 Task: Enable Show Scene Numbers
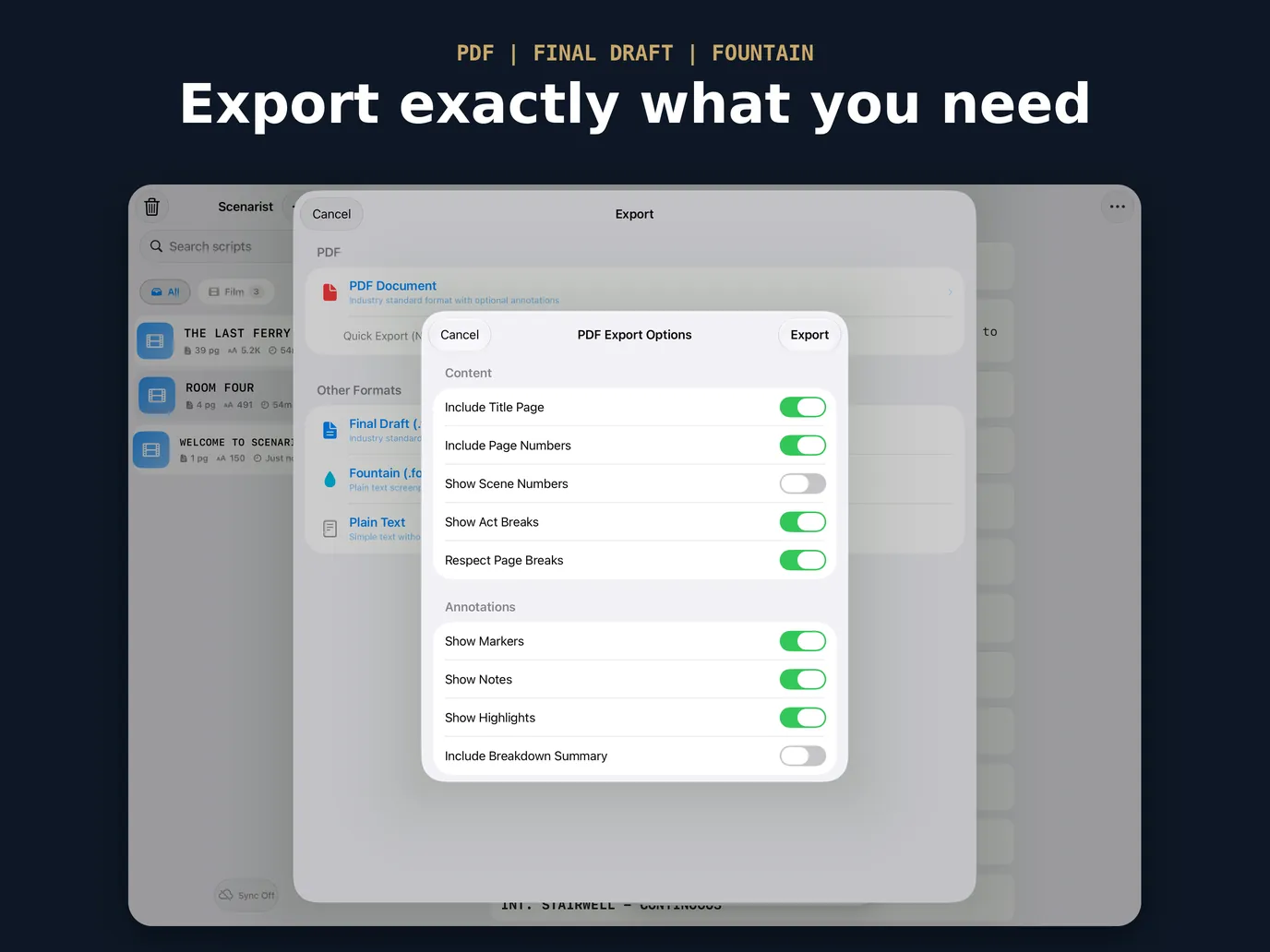pyautogui.click(x=803, y=483)
